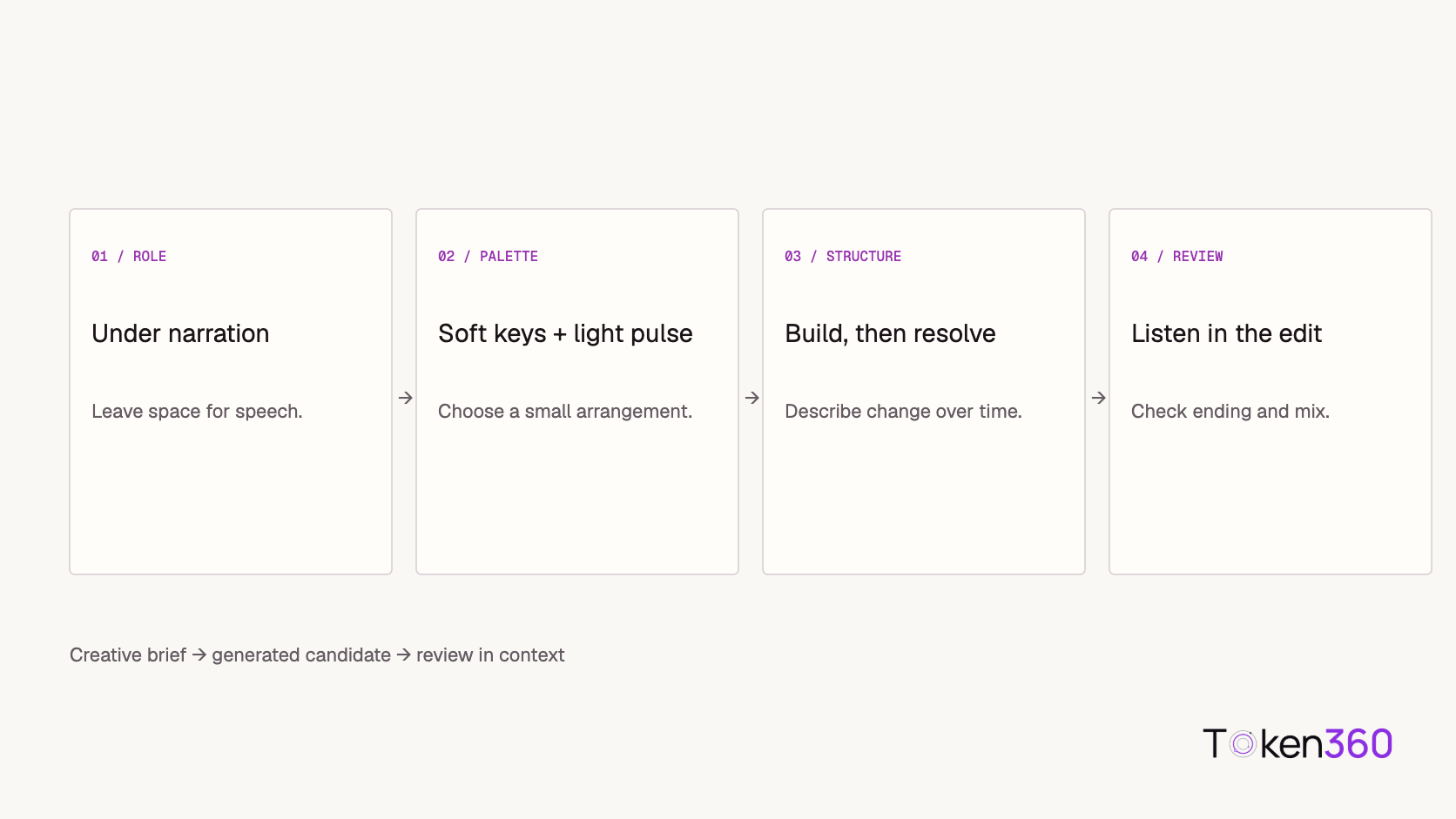Click the Choose a small arrangement text
The height and width of the screenshot is (819, 1456).
pos(565,411)
